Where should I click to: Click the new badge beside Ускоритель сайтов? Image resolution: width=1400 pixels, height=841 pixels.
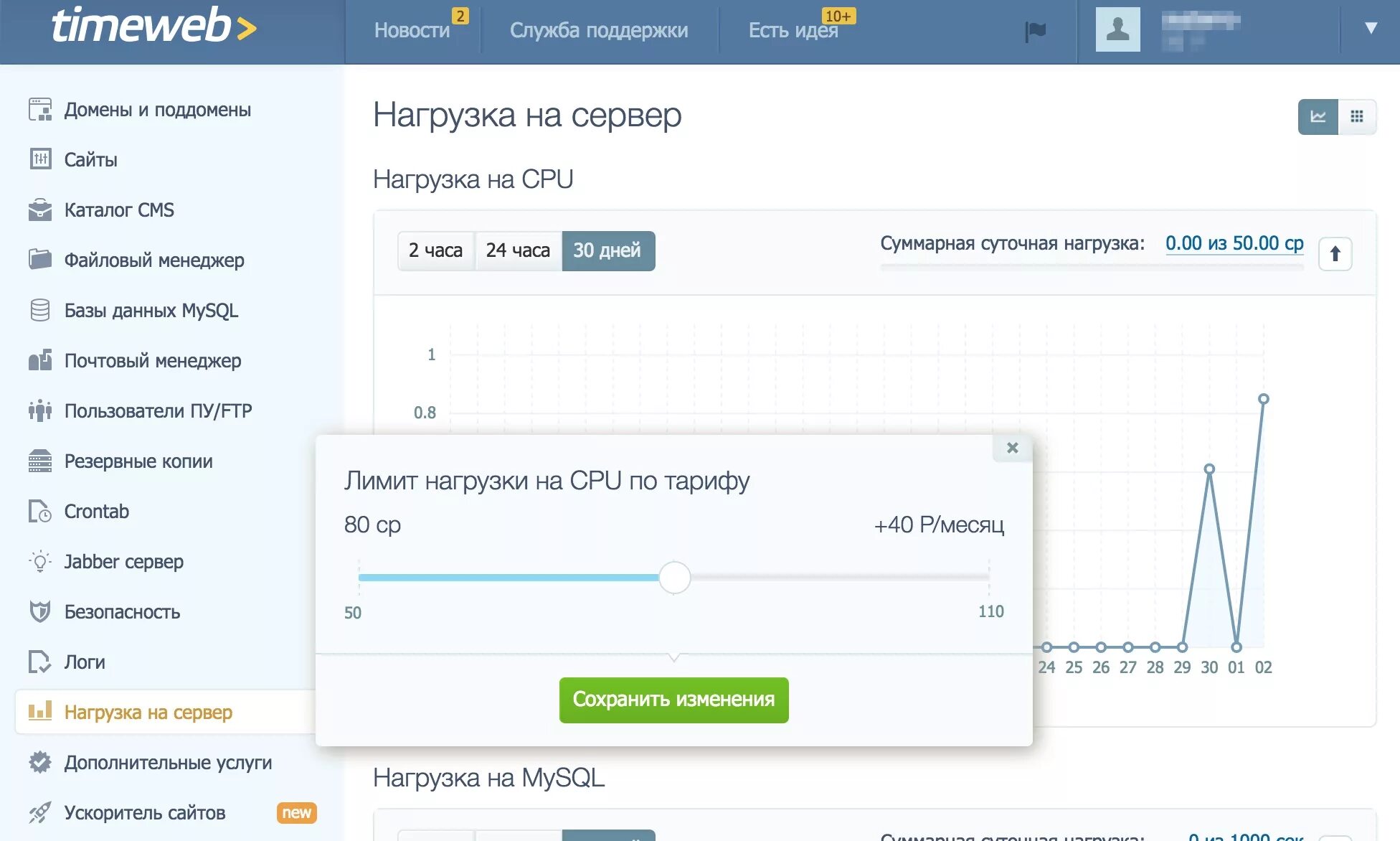(296, 812)
